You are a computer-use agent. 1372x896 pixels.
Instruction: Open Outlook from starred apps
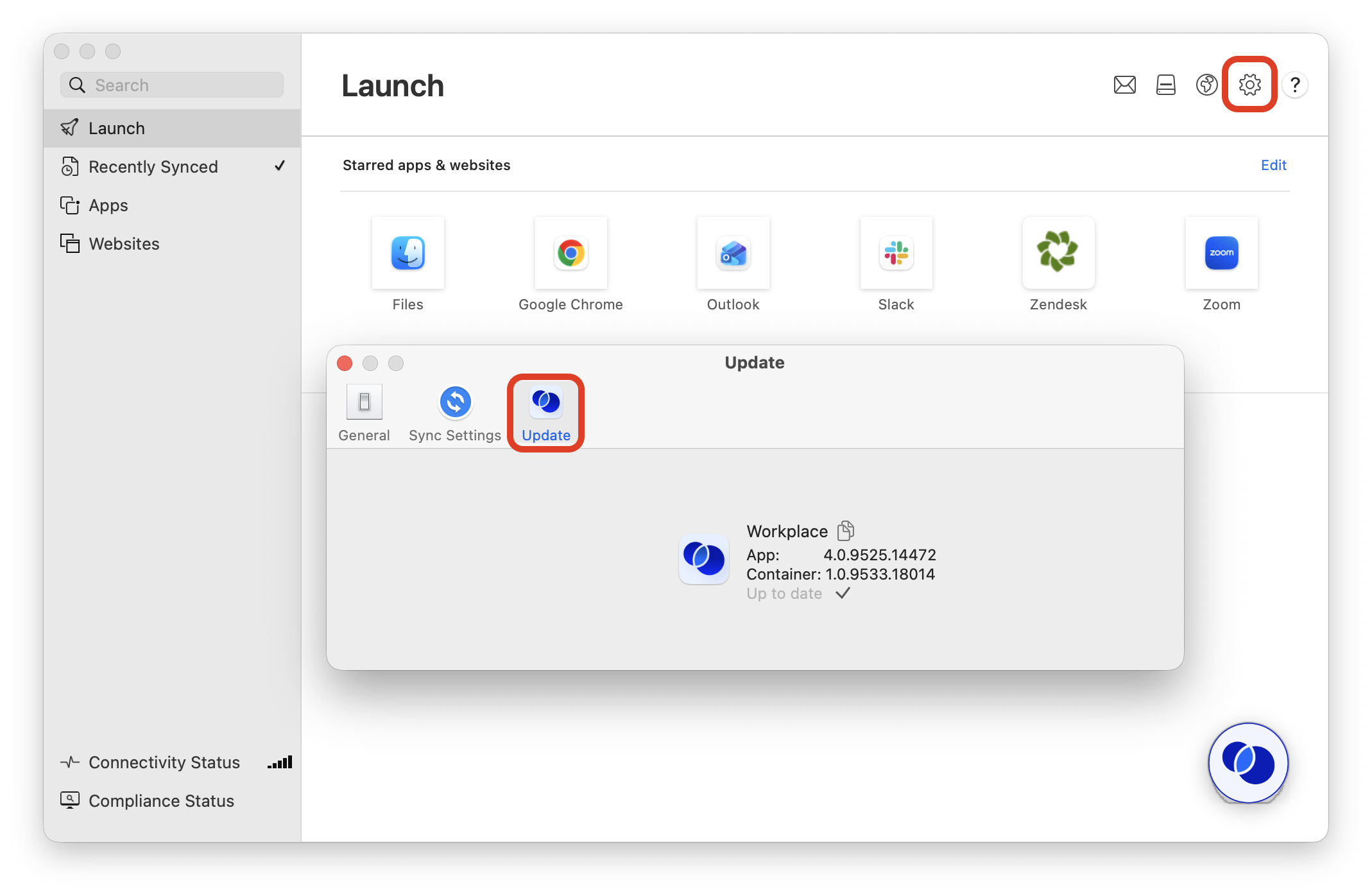(x=733, y=254)
